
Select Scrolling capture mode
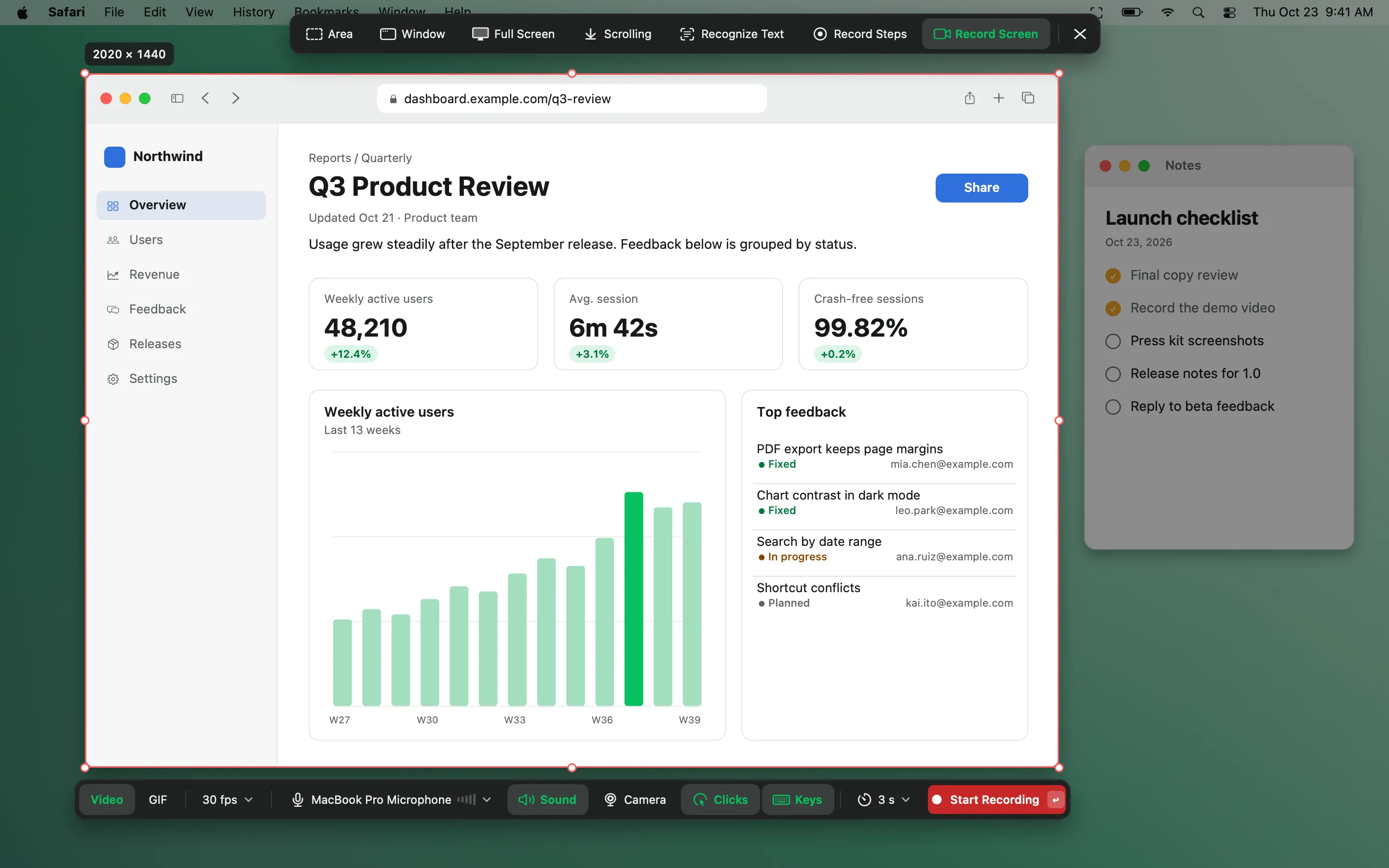pyautogui.click(x=618, y=34)
